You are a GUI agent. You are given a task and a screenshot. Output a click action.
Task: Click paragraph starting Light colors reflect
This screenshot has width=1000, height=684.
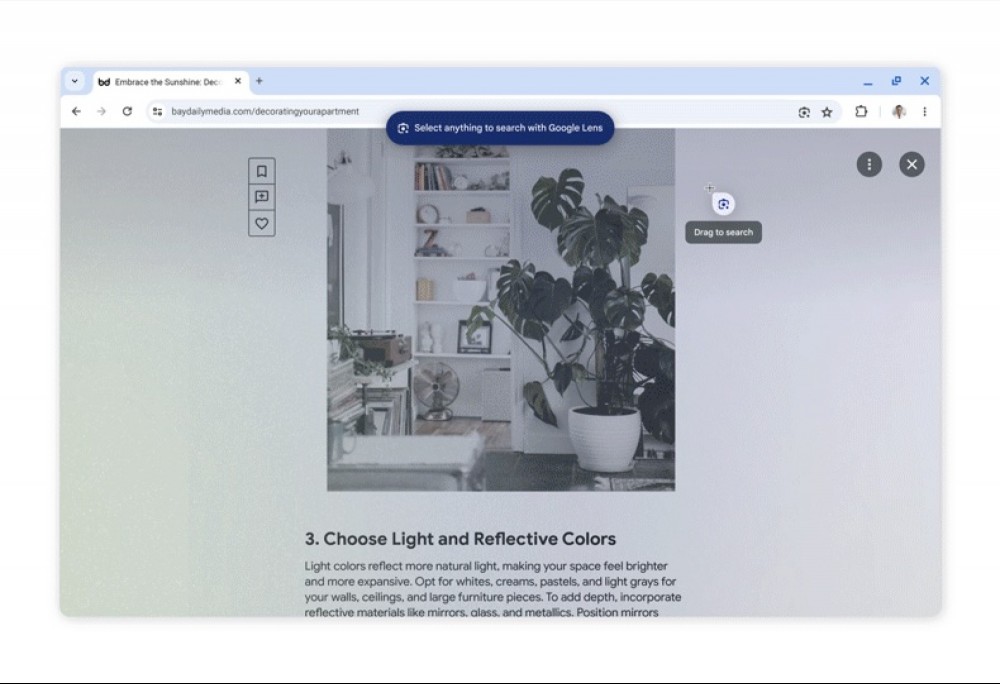coord(492,589)
